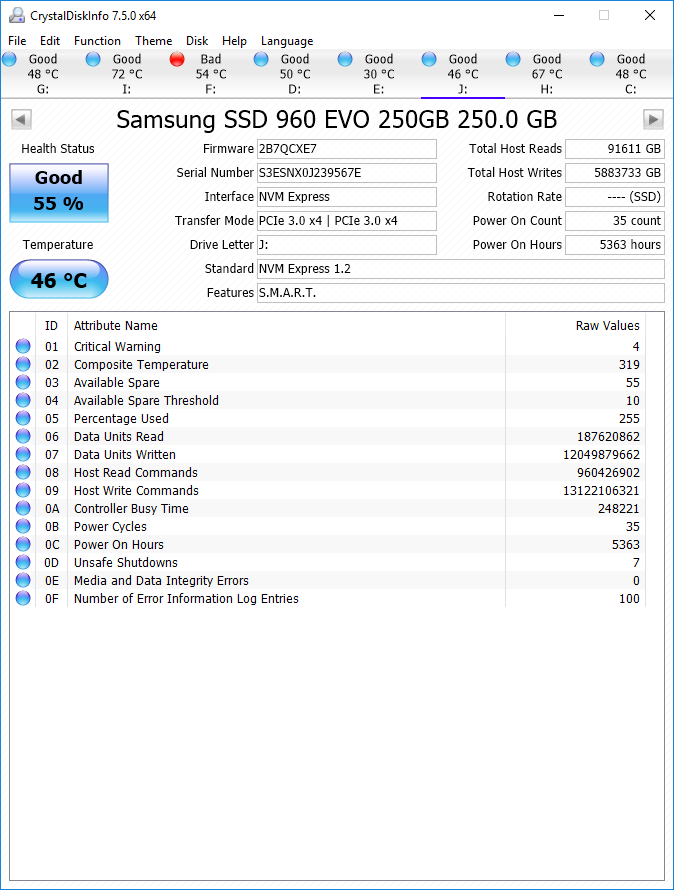Click the Rotation Rate value field
674x890 pixels.
(614, 196)
